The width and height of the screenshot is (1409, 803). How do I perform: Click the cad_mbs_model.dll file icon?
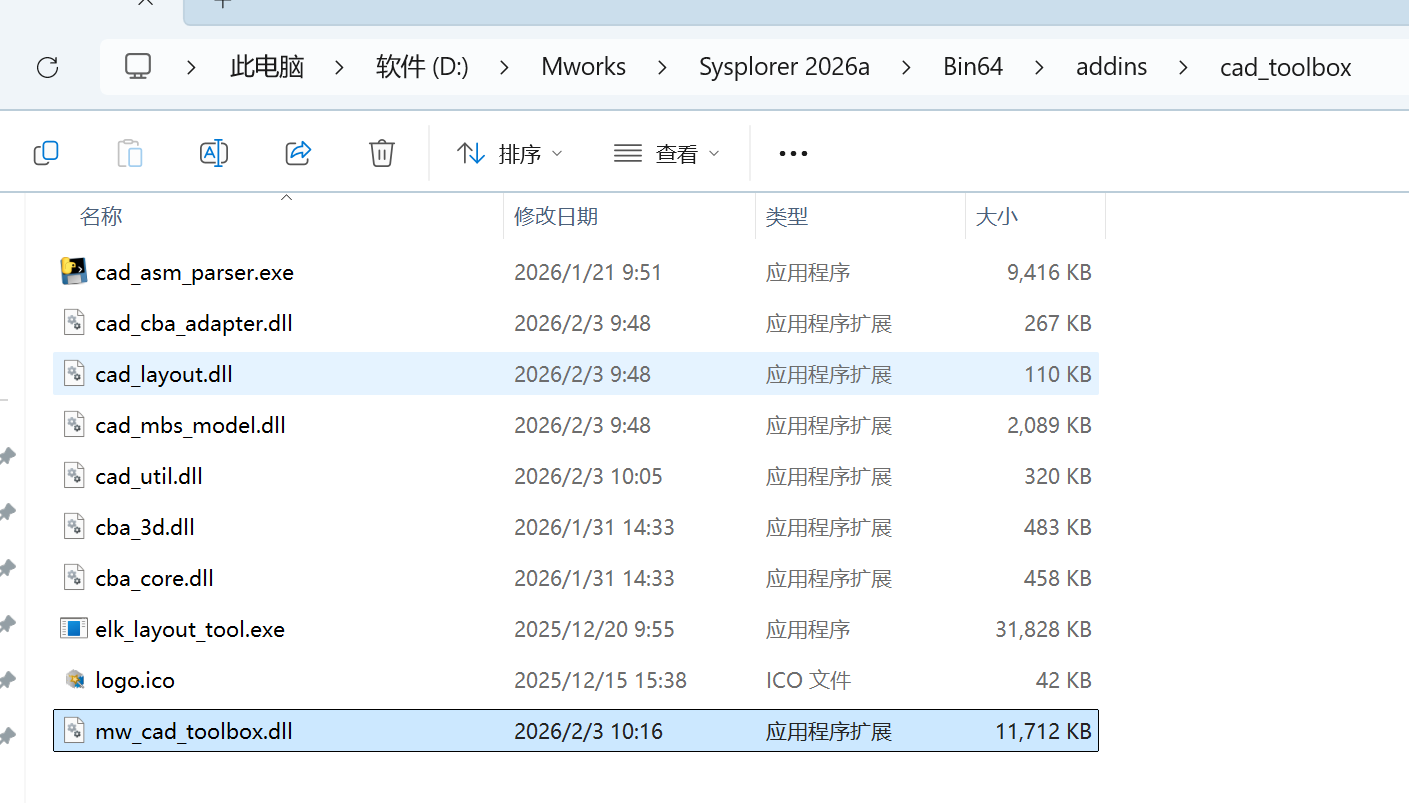[74, 425]
